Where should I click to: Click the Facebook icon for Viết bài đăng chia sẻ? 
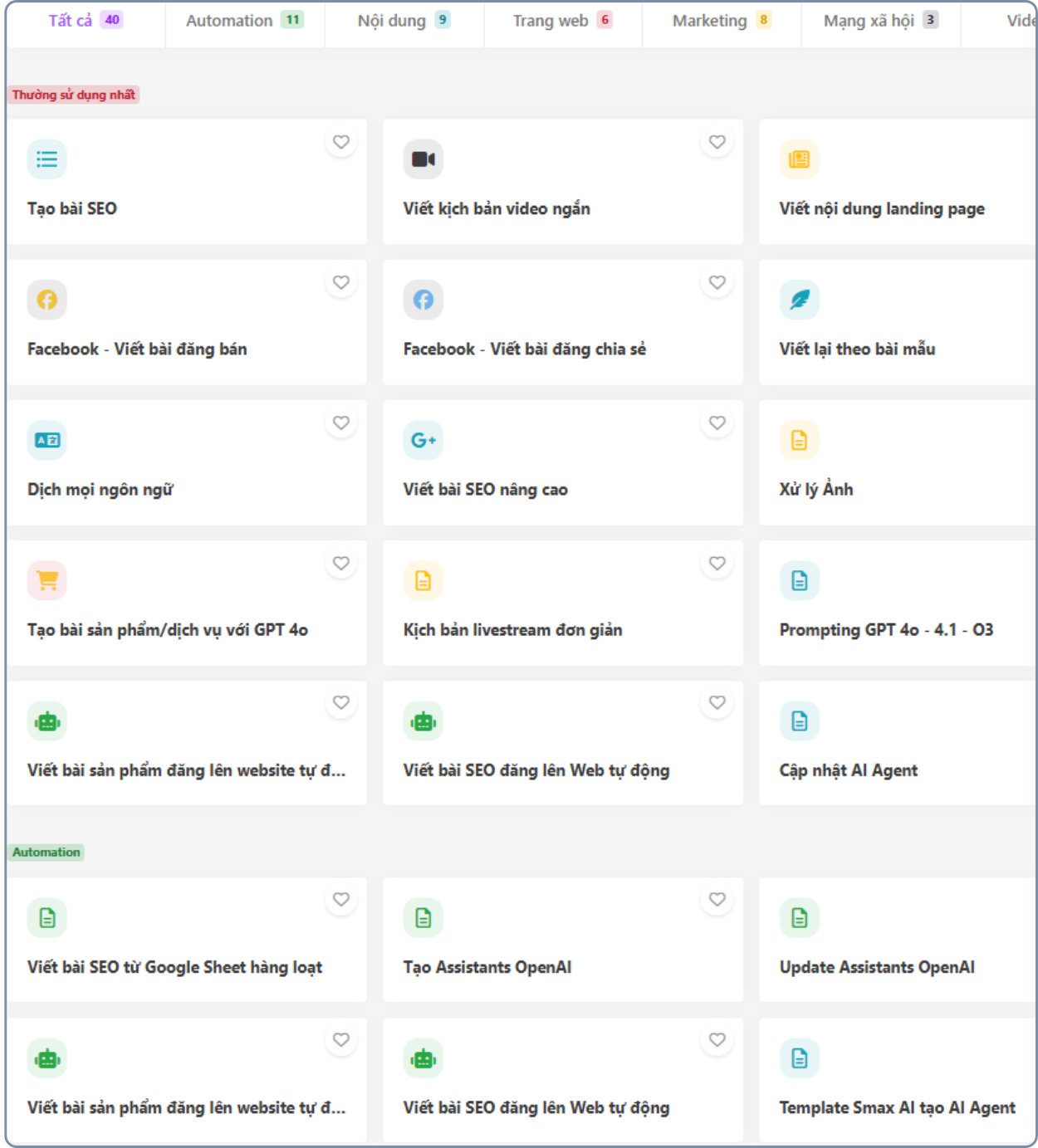pyautogui.click(x=424, y=300)
